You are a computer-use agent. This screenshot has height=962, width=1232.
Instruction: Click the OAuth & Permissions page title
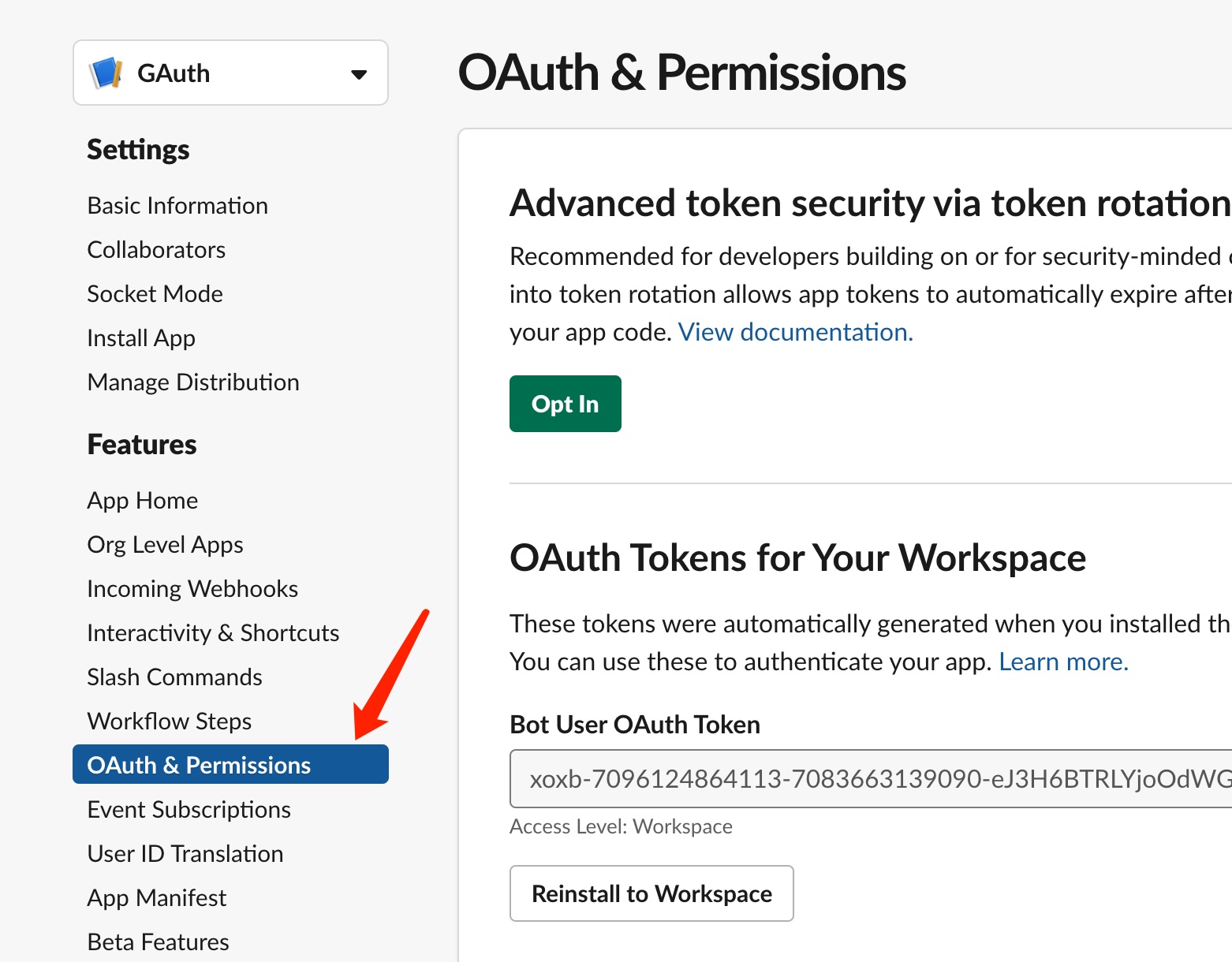click(x=682, y=73)
